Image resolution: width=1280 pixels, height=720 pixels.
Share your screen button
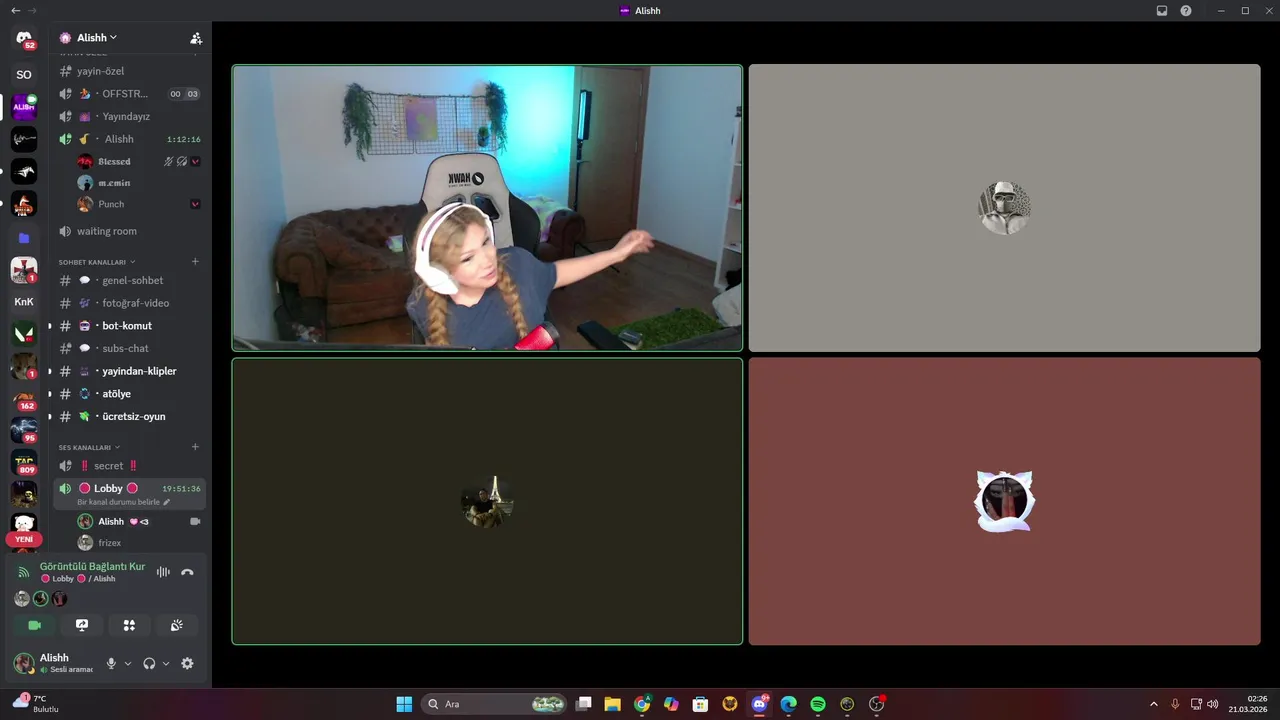click(x=82, y=625)
